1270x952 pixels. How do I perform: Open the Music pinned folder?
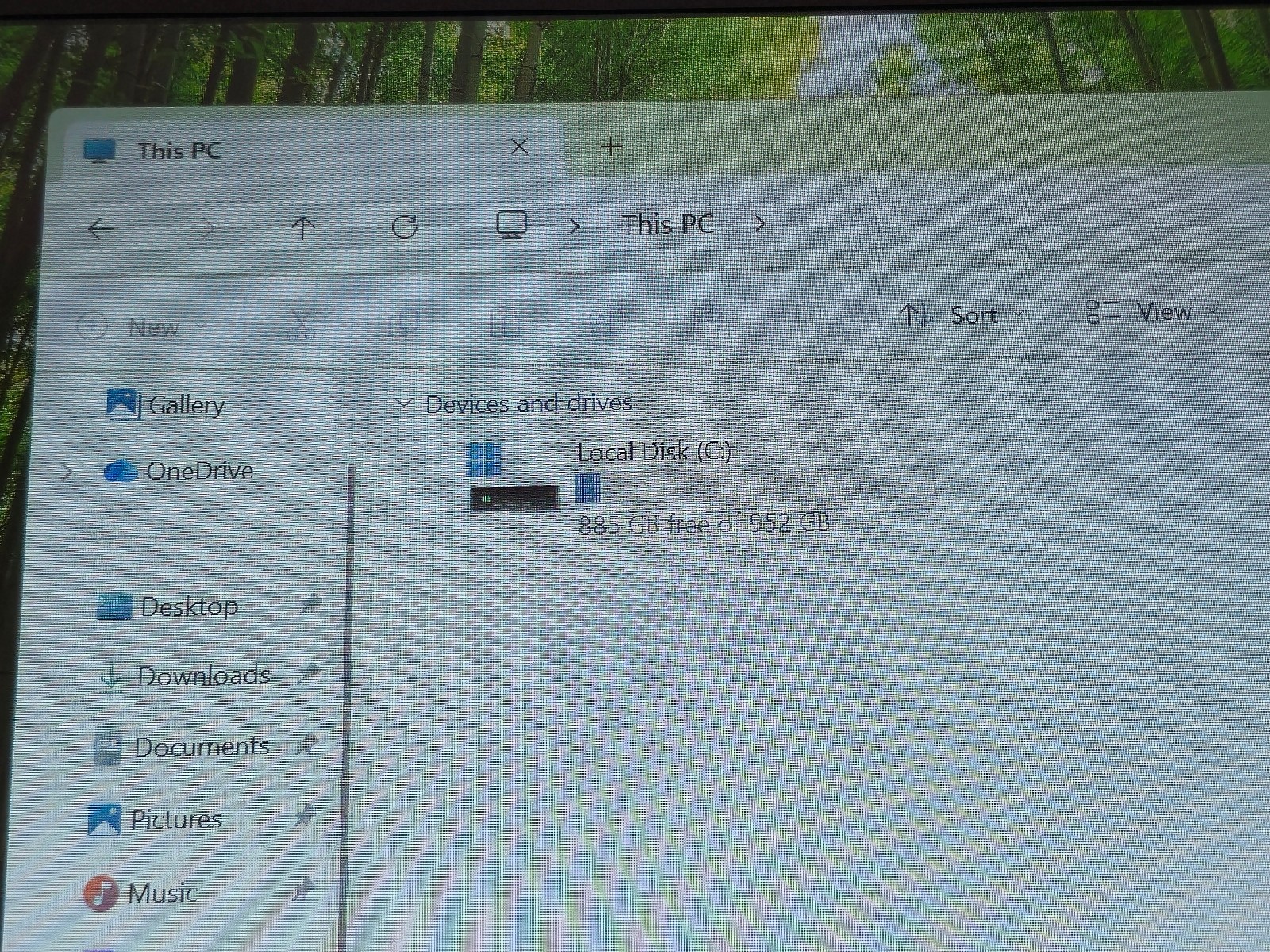(x=140, y=893)
